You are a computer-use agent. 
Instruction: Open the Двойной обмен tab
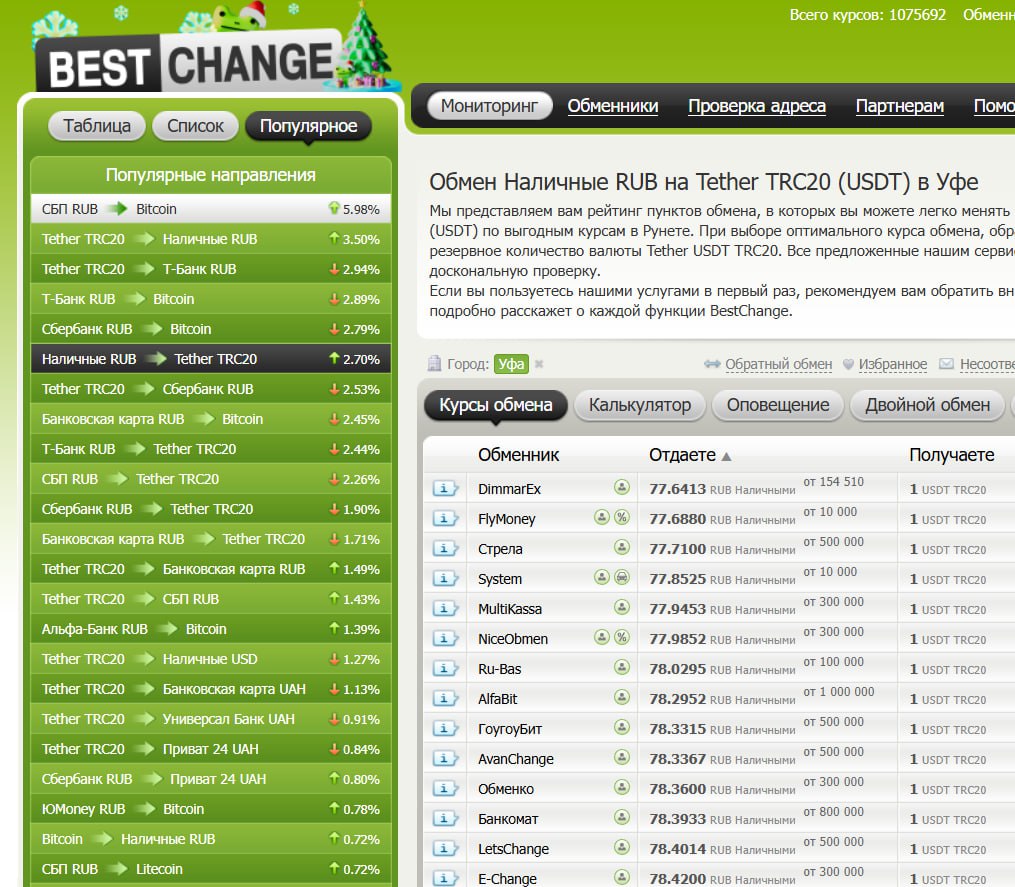click(x=927, y=405)
